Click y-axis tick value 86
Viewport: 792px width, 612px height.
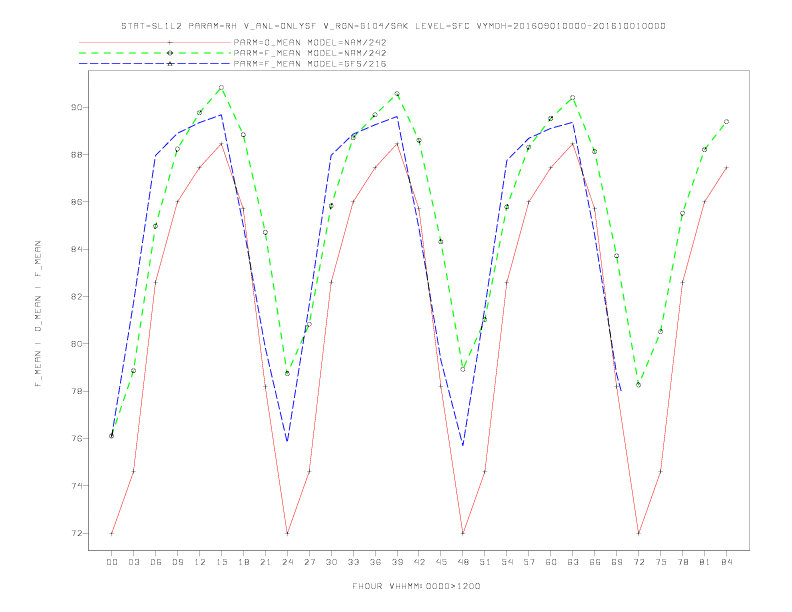click(x=76, y=201)
